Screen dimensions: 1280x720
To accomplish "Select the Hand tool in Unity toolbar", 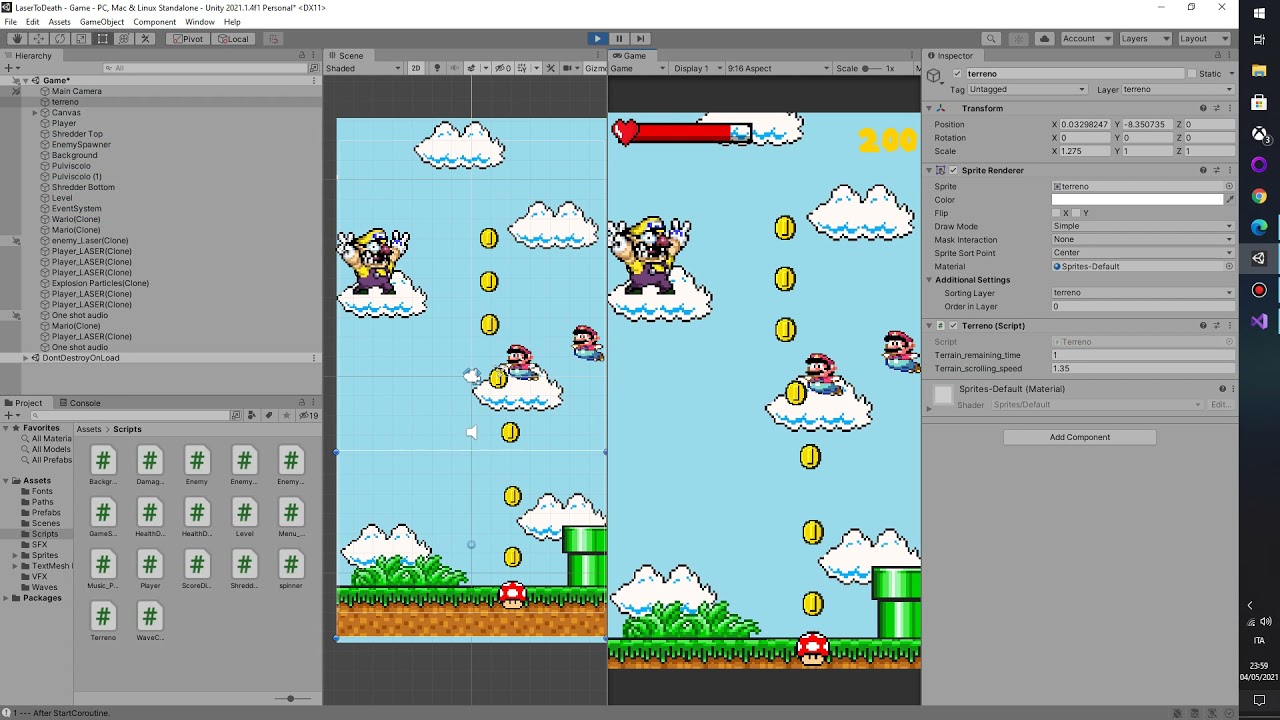I will (x=17, y=39).
